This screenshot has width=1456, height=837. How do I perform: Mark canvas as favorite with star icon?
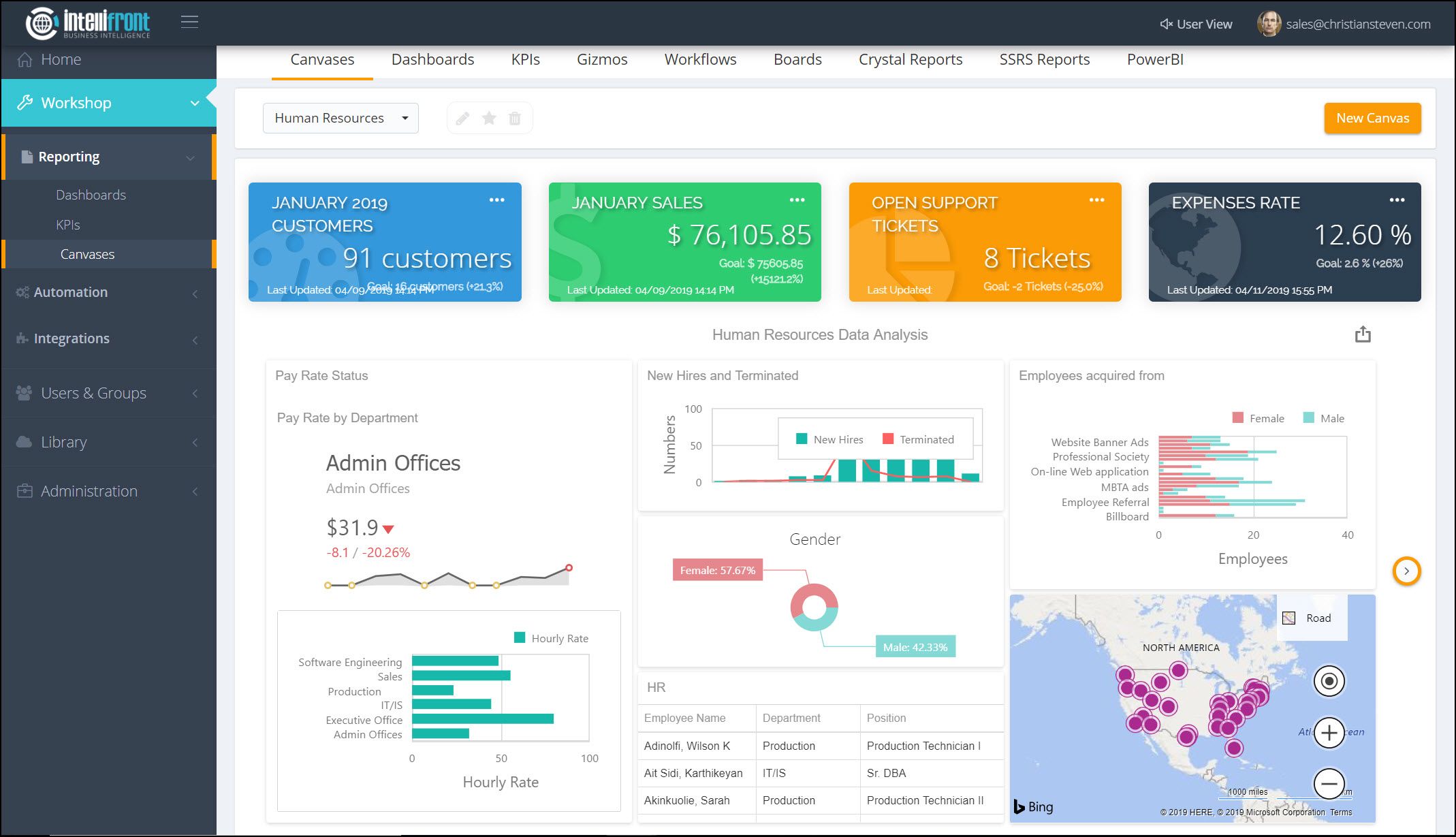click(489, 119)
